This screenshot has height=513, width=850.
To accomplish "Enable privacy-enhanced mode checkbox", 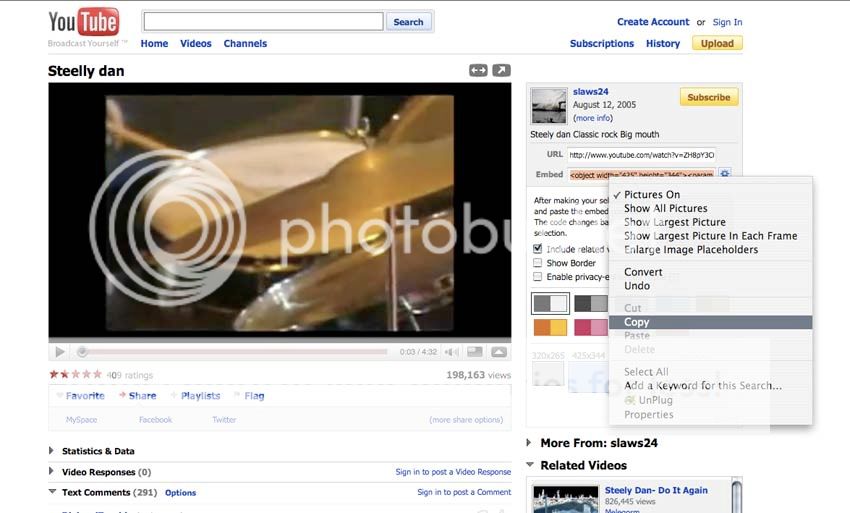I will (538, 277).
